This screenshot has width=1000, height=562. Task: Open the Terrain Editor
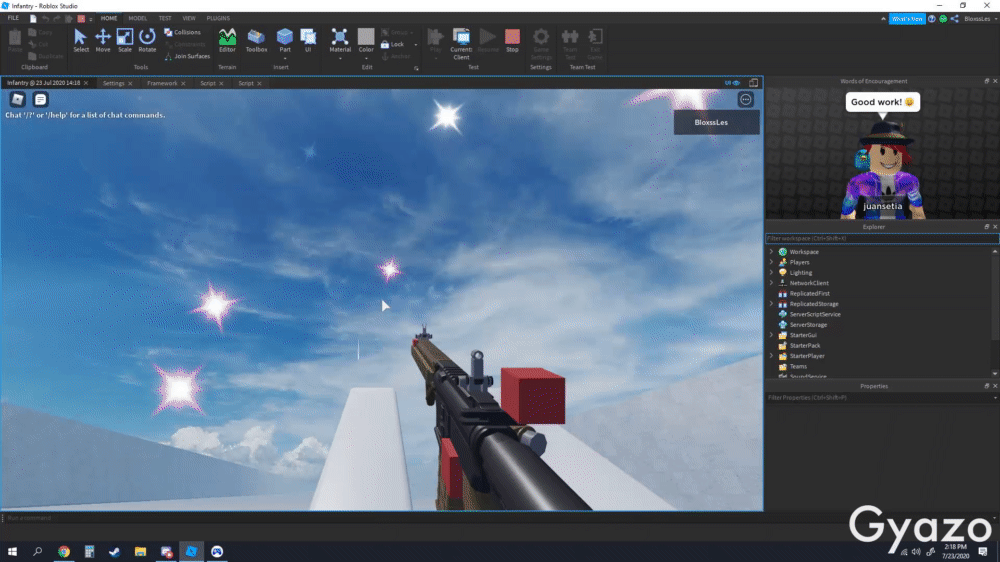click(x=227, y=41)
